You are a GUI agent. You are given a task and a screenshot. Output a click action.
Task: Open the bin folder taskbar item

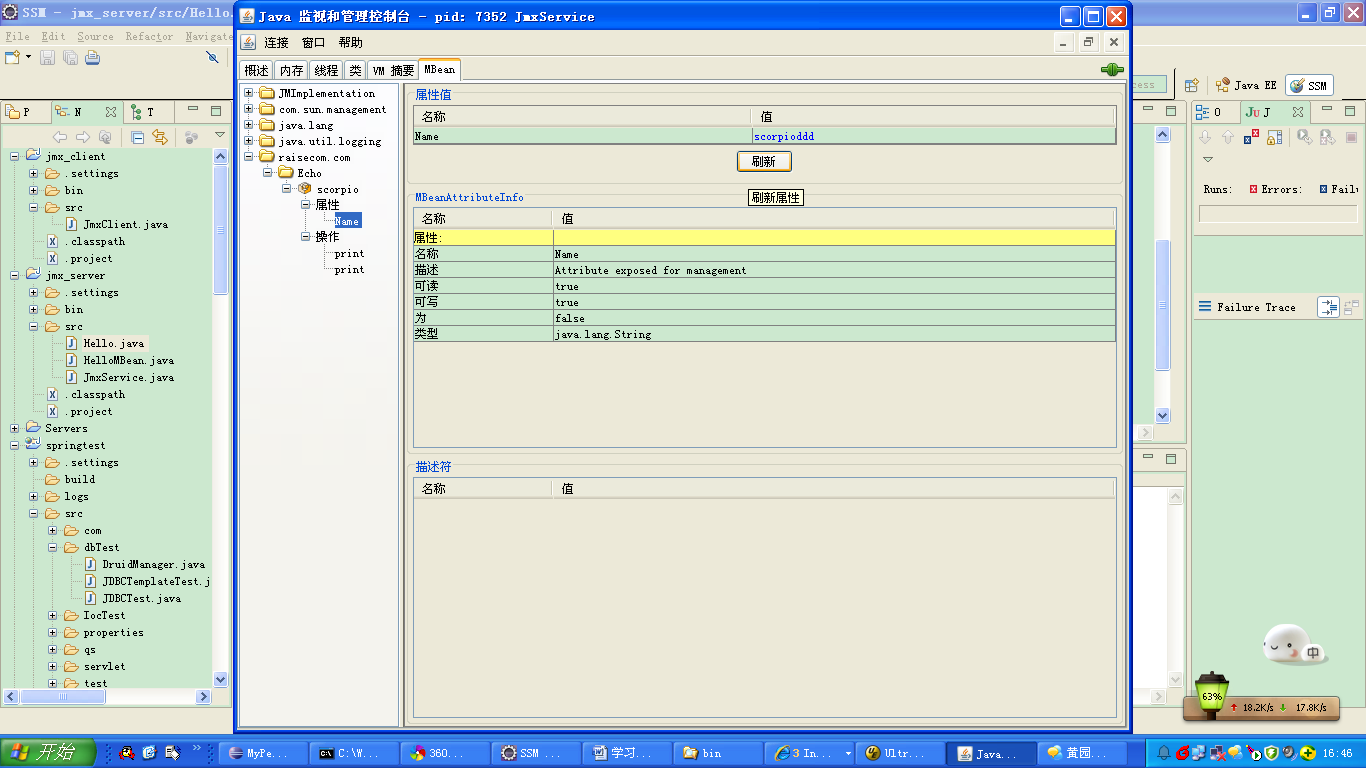point(716,753)
